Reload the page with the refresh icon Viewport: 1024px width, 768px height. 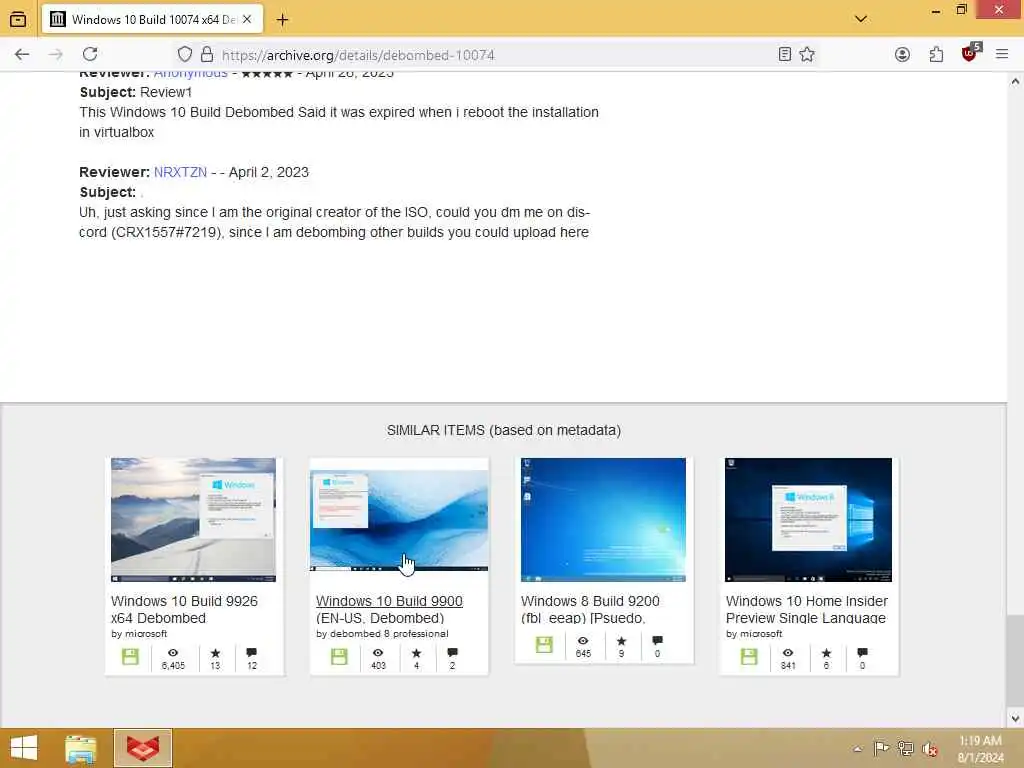90,54
